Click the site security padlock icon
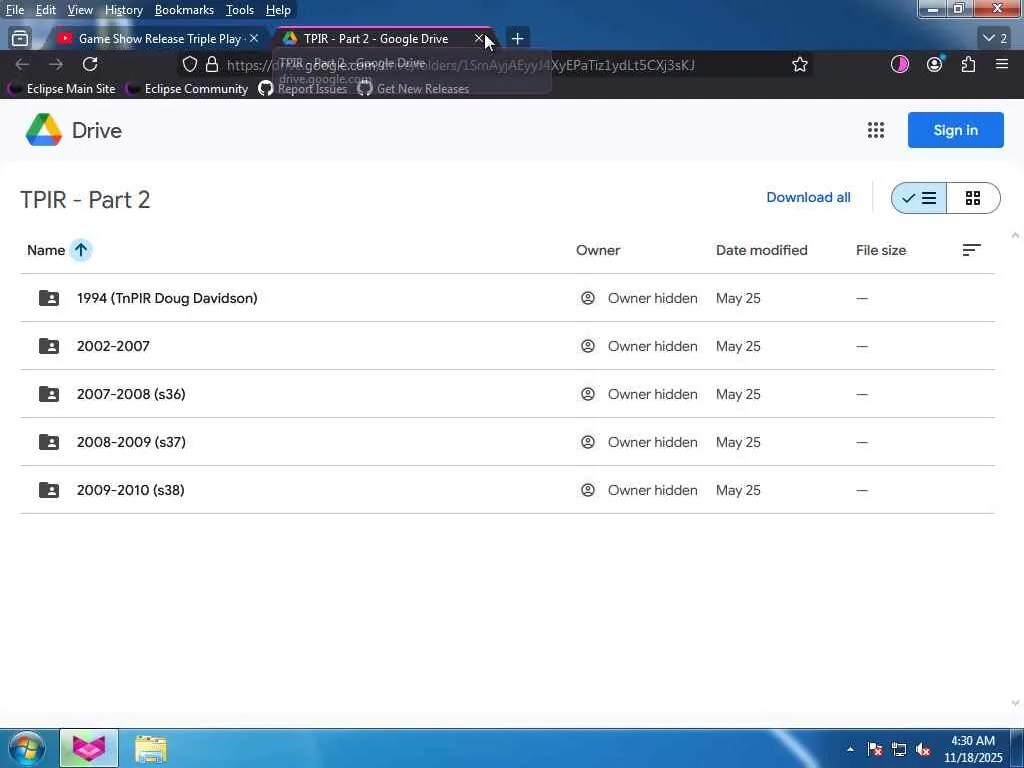Image resolution: width=1024 pixels, height=768 pixels. 212,65
